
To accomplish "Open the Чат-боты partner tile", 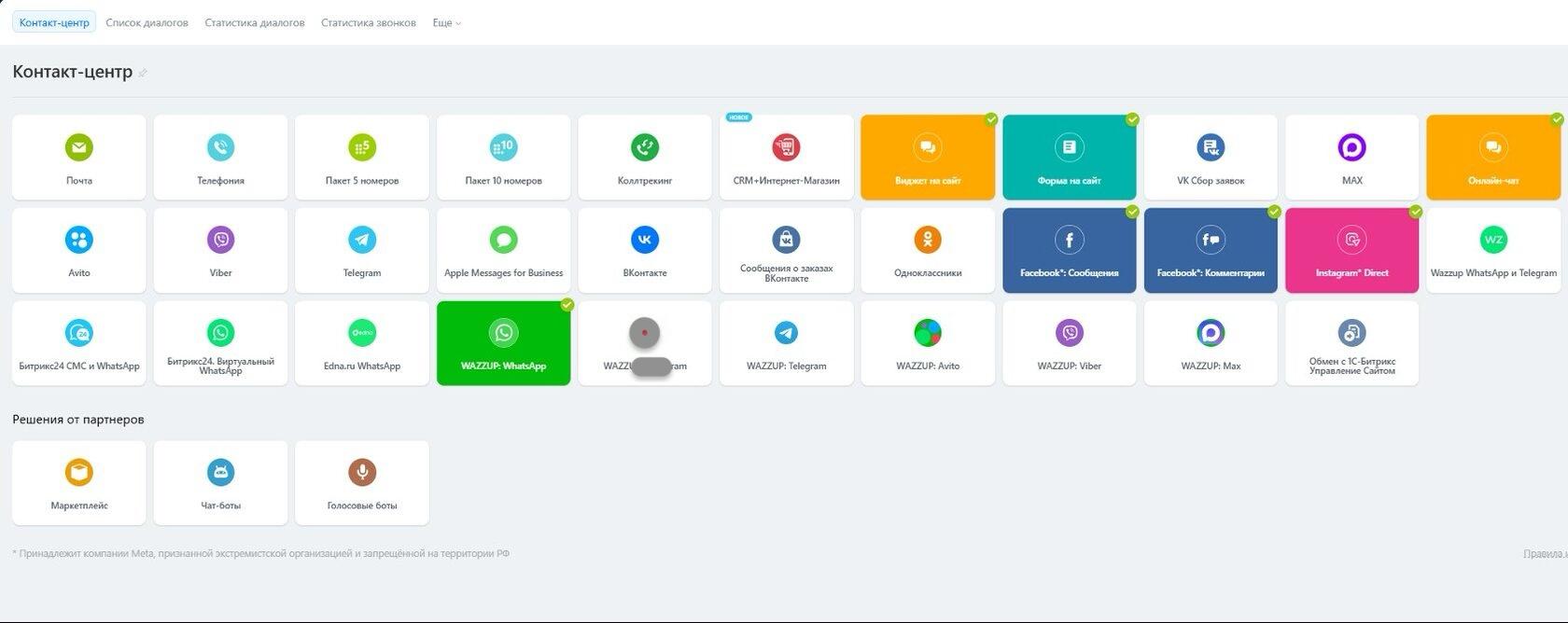I will coord(220,483).
